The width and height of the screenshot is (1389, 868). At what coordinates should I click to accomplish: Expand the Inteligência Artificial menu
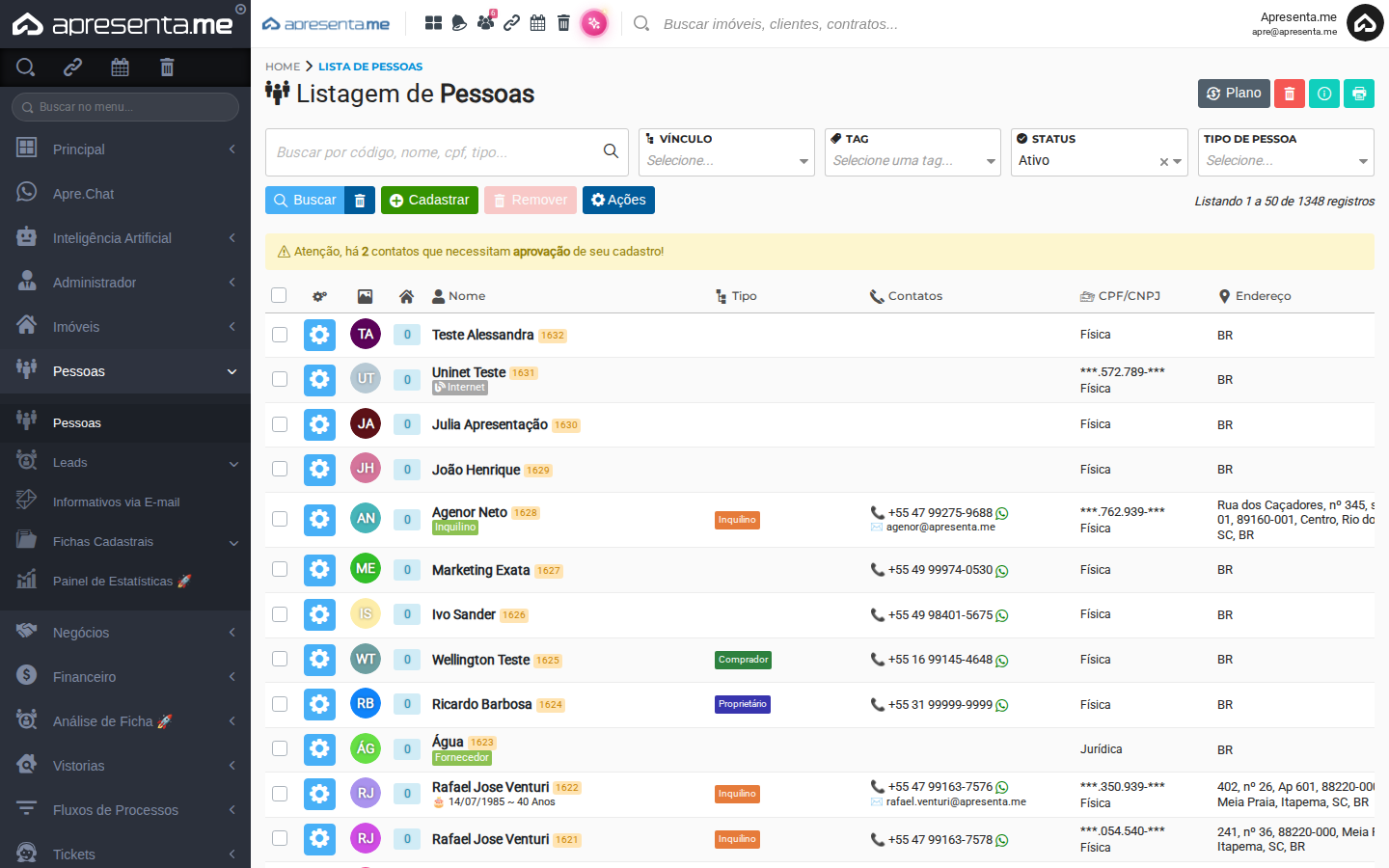125,238
